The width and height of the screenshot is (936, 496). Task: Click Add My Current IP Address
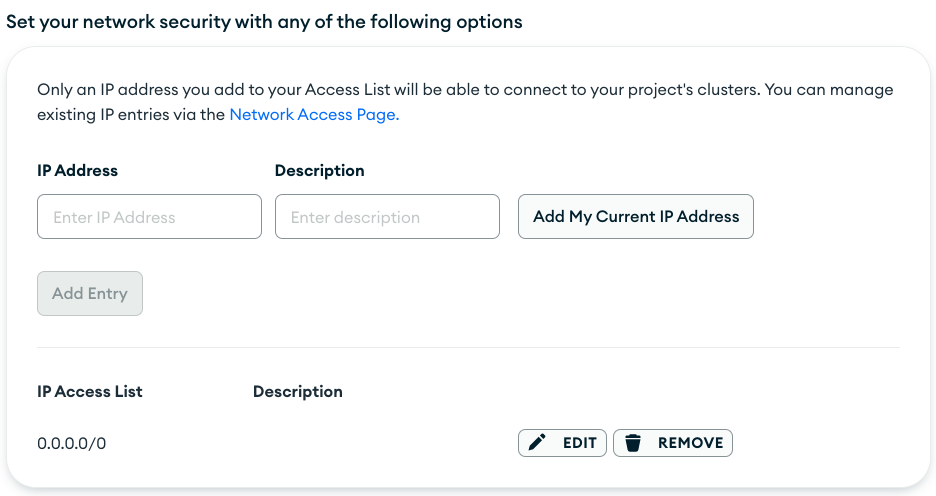[636, 217]
